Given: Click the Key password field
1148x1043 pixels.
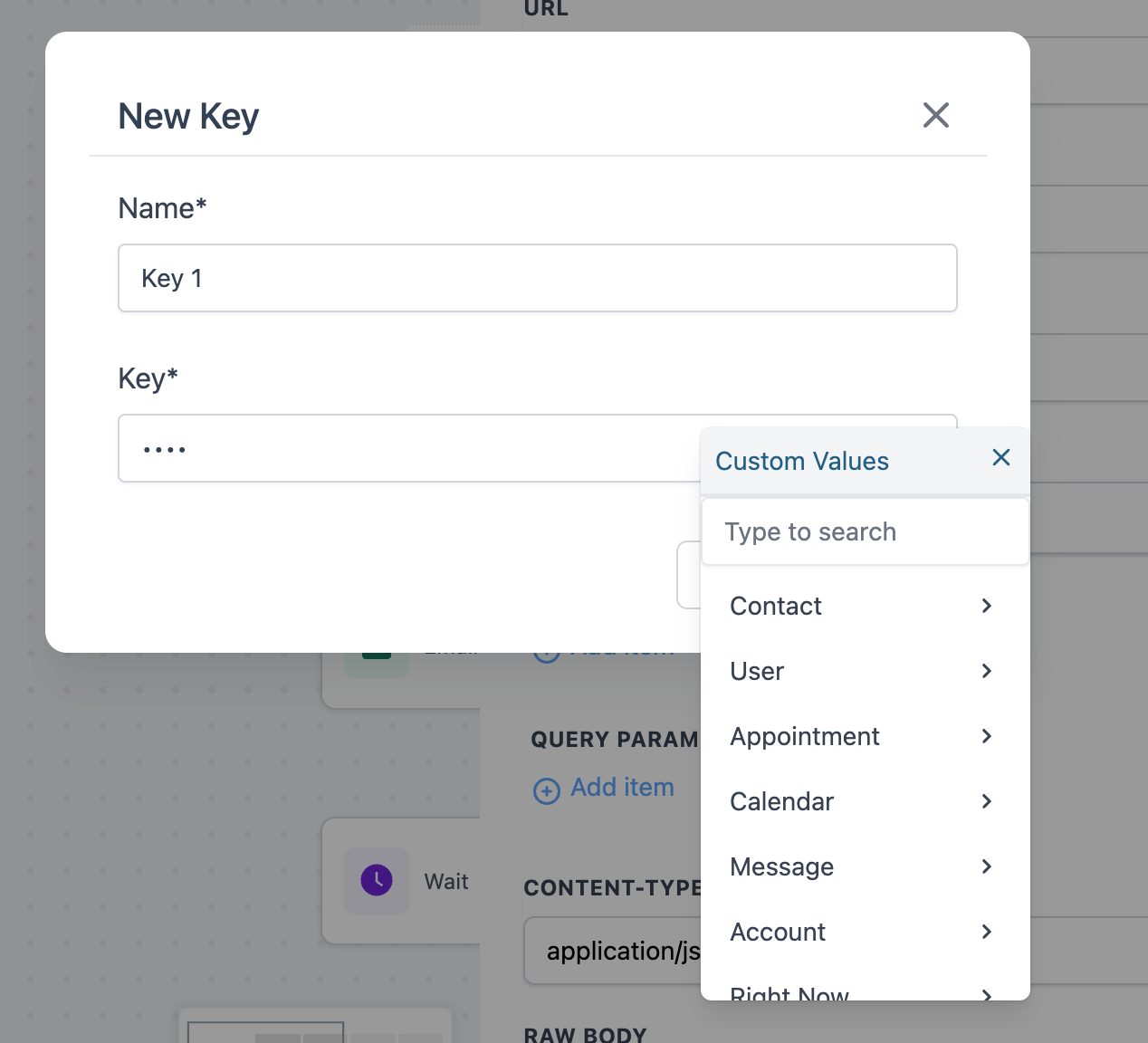Looking at the screenshot, I should [x=407, y=448].
